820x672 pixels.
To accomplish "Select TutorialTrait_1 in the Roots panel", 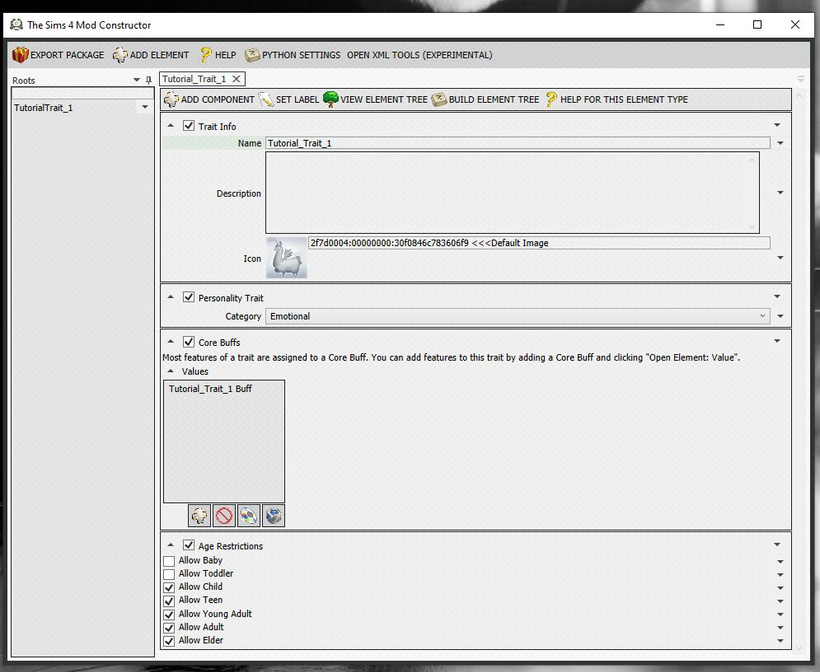I will coord(44,107).
